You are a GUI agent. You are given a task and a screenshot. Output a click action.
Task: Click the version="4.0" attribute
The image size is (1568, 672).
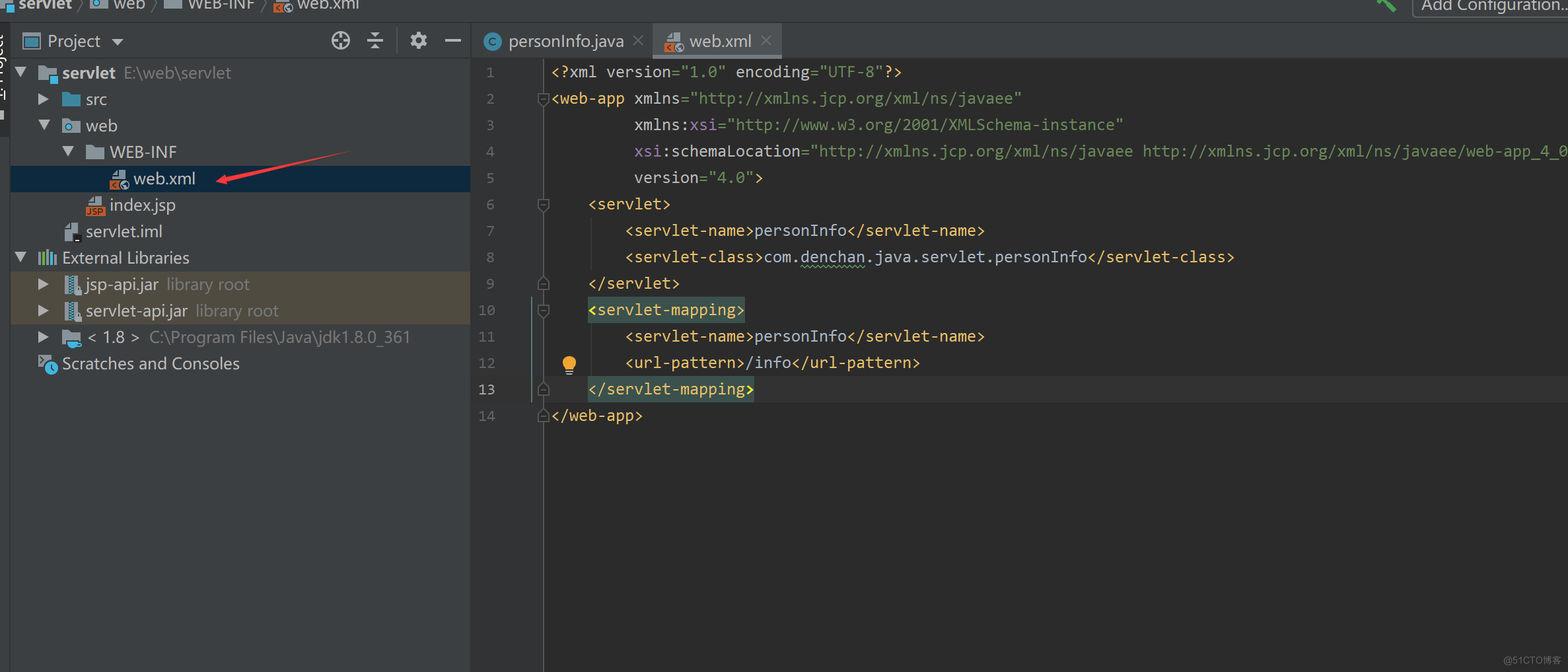click(694, 178)
